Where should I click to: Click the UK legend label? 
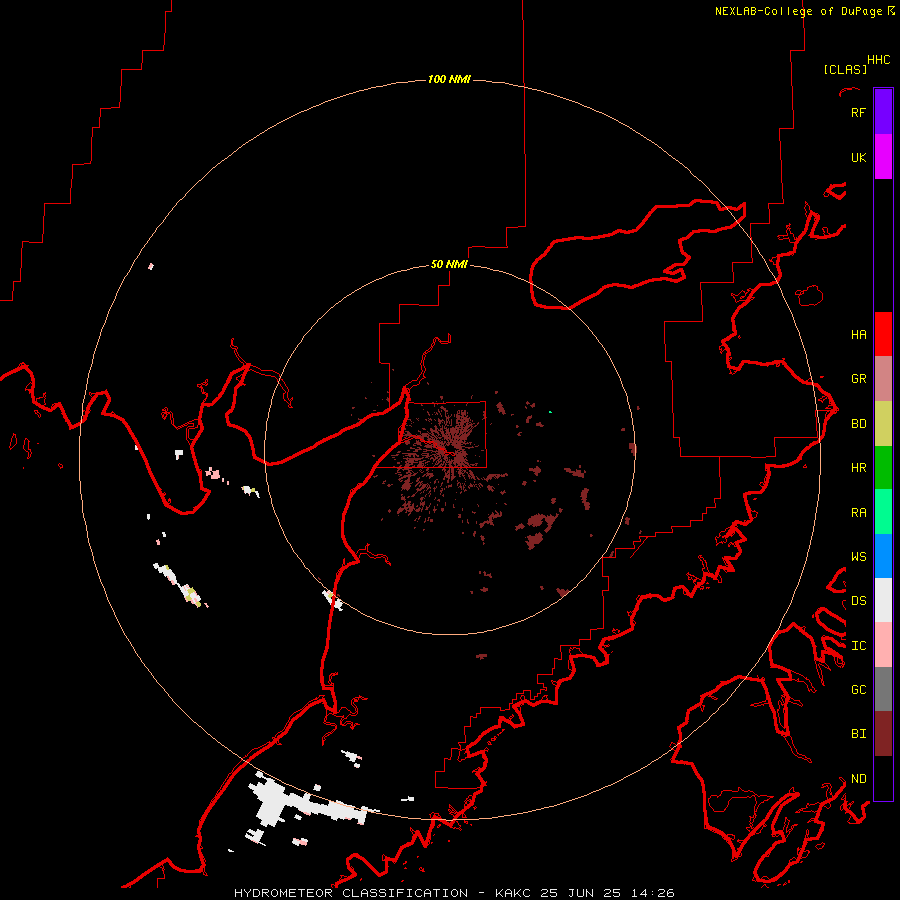click(858, 157)
